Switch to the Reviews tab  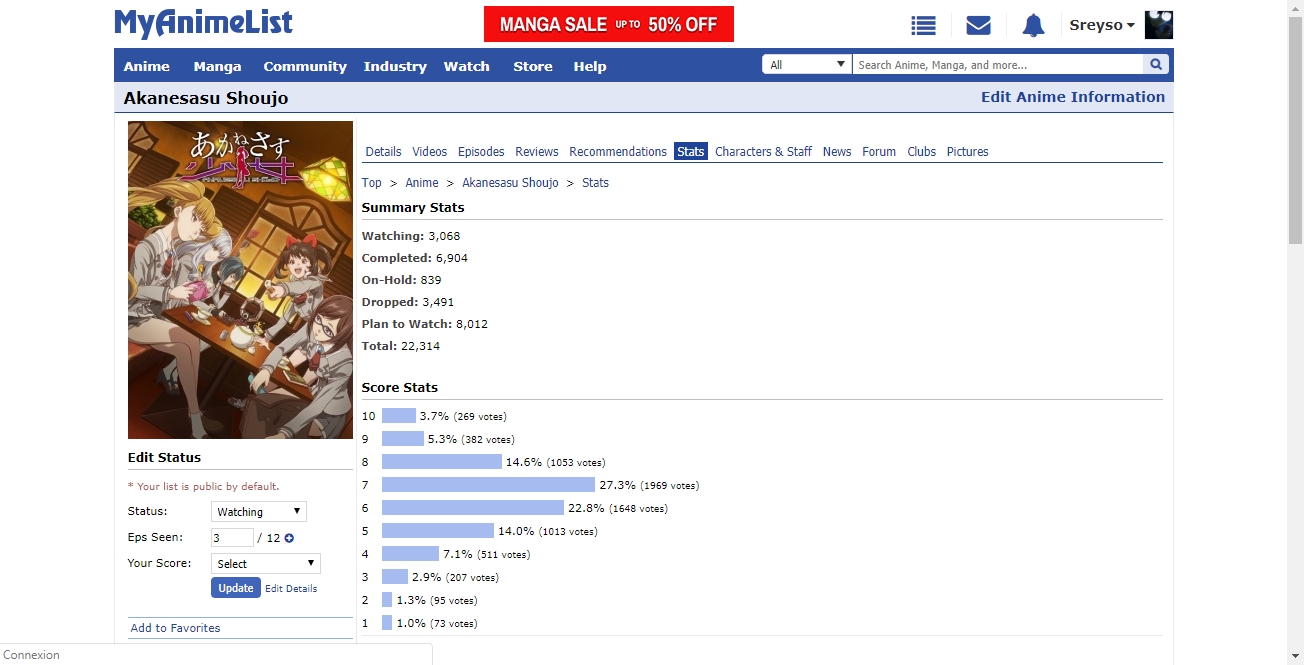537,152
